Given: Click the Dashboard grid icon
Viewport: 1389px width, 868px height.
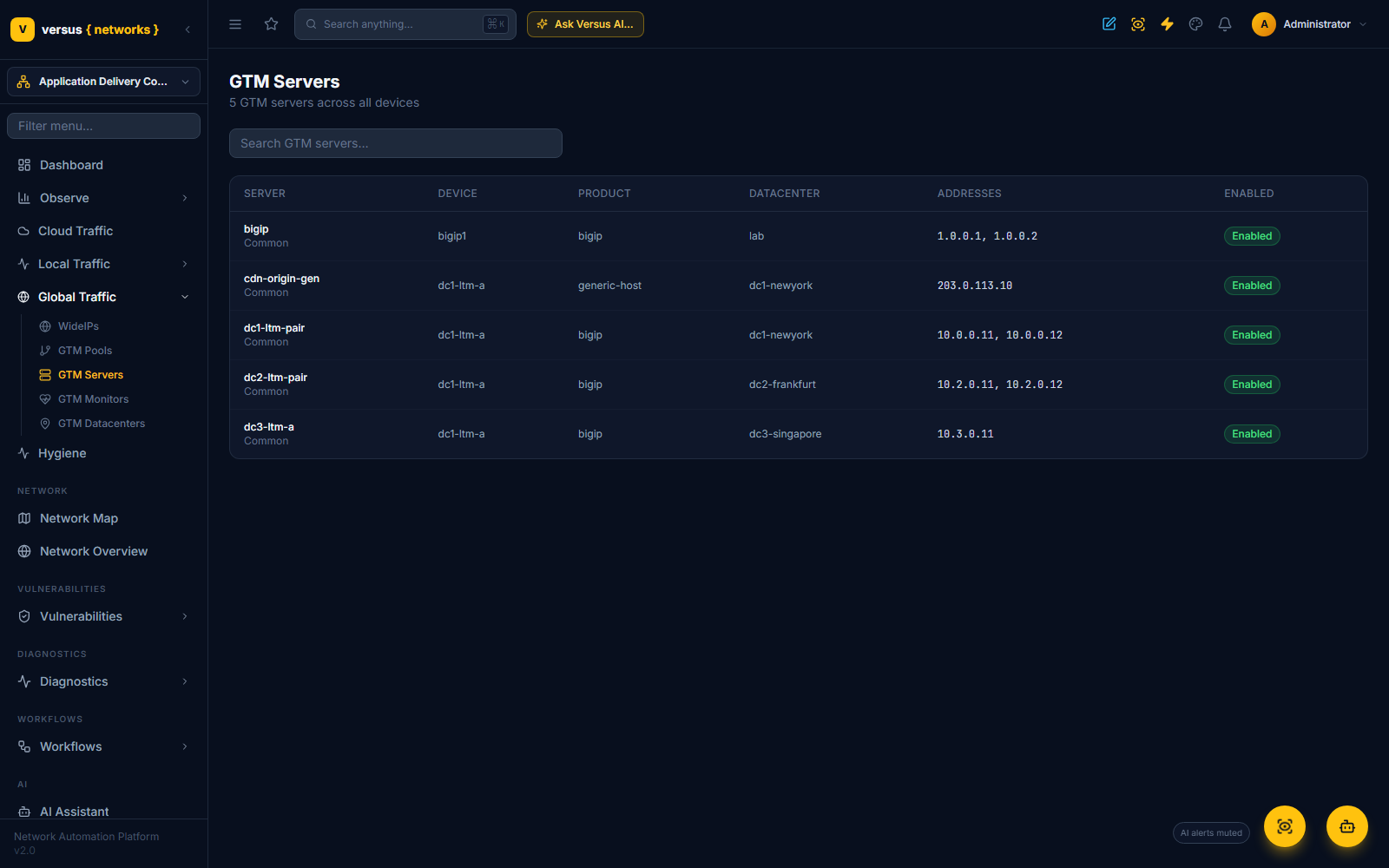Looking at the screenshot, I should pos(24,165).
